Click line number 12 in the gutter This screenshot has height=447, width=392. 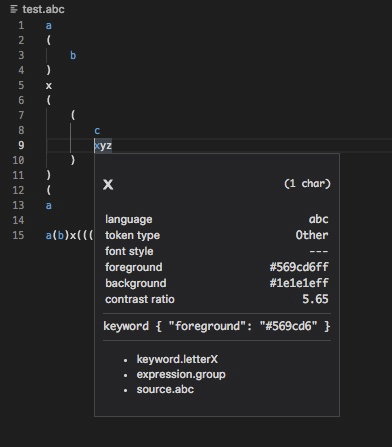tap(18, 190)
